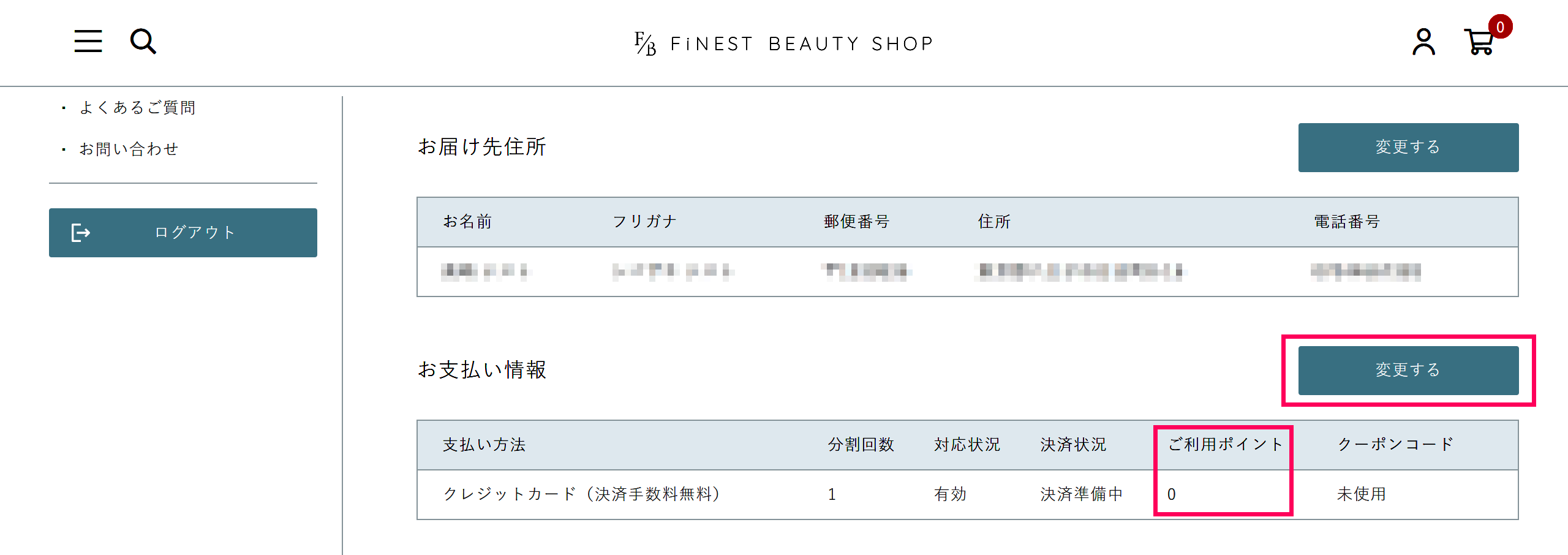Image resolution: width=1568 pixels, height=555 pixels.
Task: Click the cart item count badge
Action: 1500,27
